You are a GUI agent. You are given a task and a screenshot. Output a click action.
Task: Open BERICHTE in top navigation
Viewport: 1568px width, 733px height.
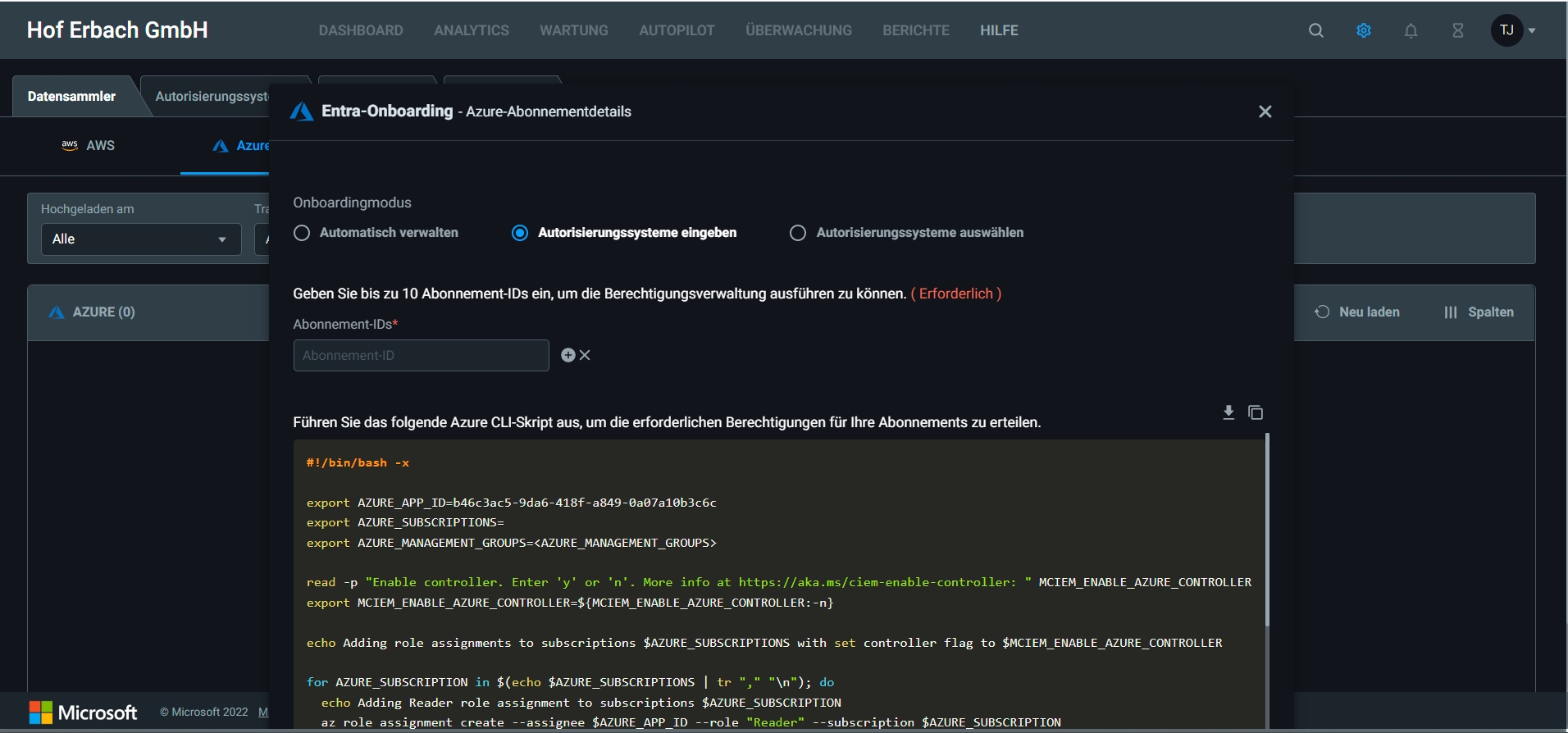tap(916, 30)
